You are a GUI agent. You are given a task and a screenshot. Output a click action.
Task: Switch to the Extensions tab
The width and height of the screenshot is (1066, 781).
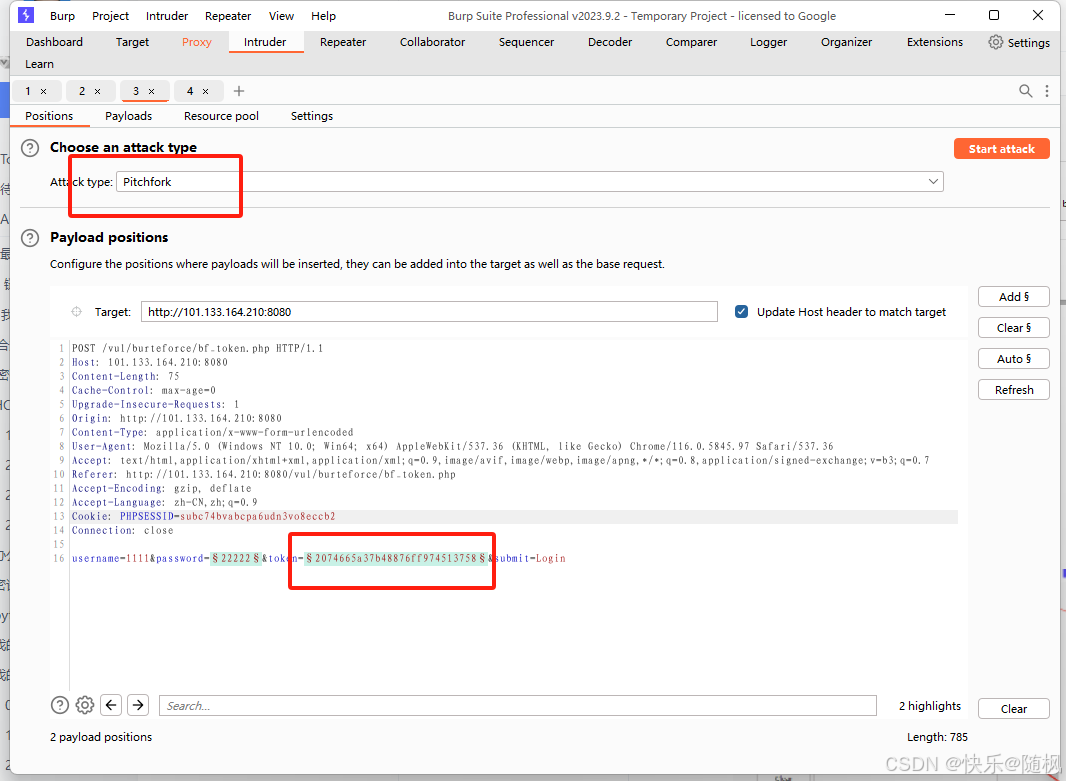935,42
